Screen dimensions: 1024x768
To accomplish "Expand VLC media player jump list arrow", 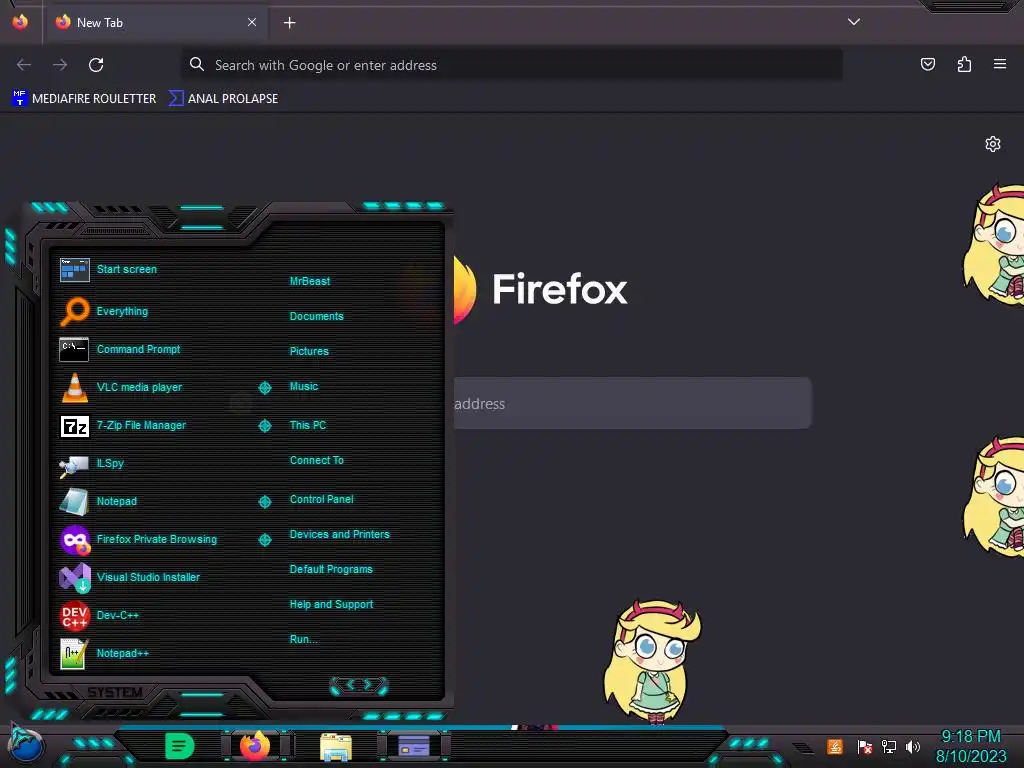I will pos(264,388).
